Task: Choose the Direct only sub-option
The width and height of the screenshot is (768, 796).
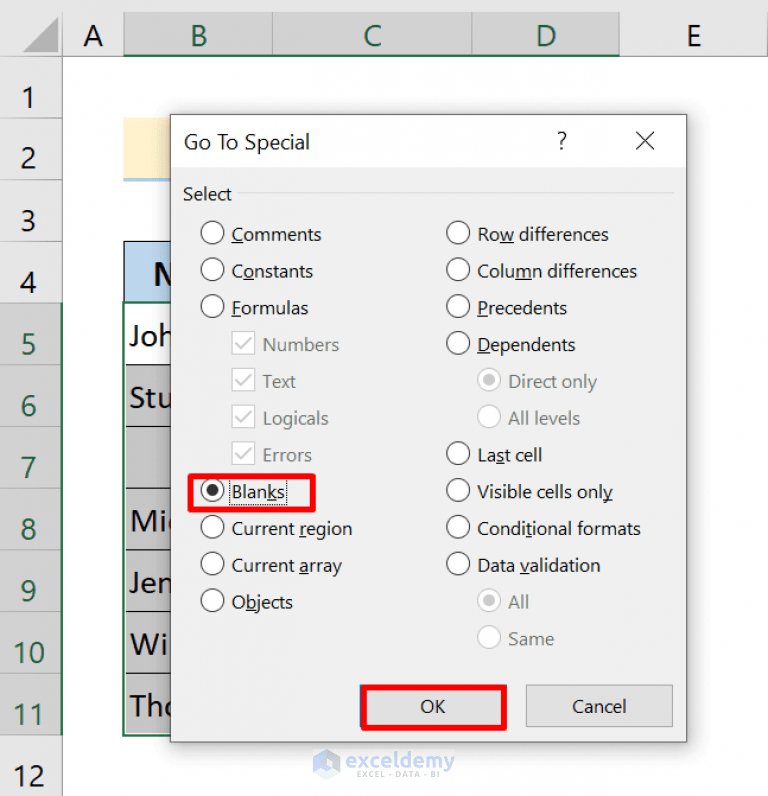Action: click(x=537, y=381)
